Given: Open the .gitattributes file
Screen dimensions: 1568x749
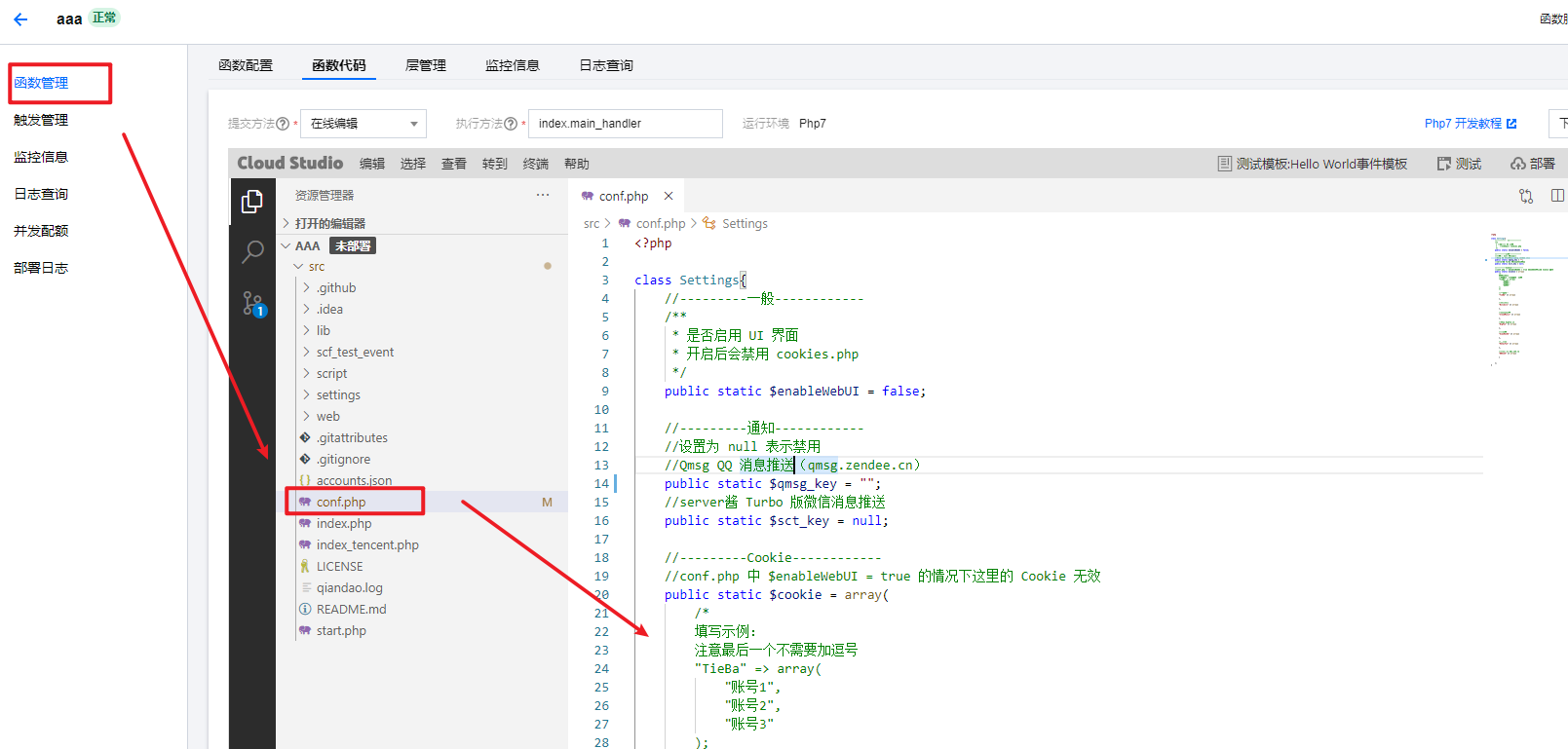Looking at the screenshot, I should 422,437.
